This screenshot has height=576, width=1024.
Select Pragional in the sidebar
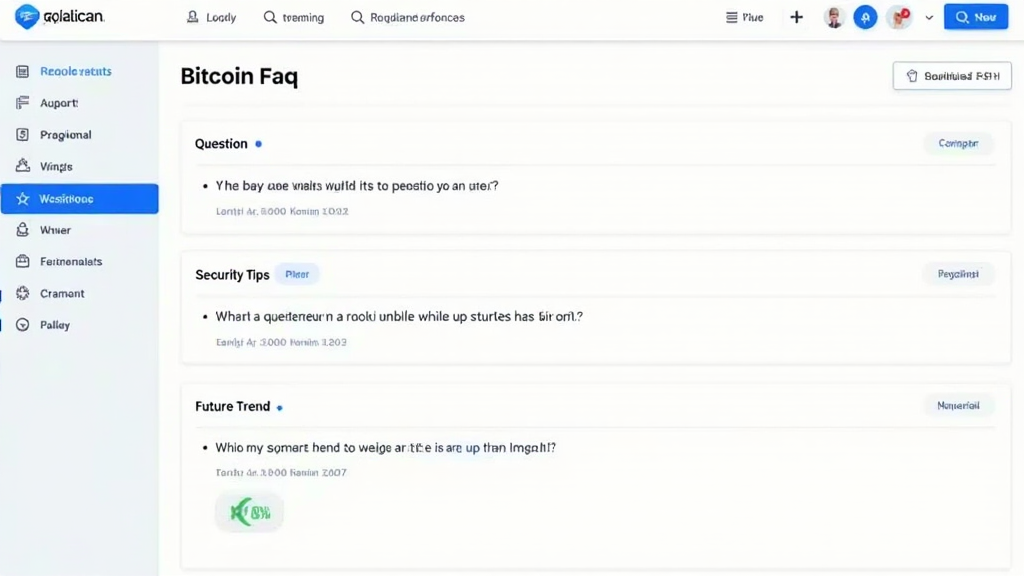click(x=65, y=135)
